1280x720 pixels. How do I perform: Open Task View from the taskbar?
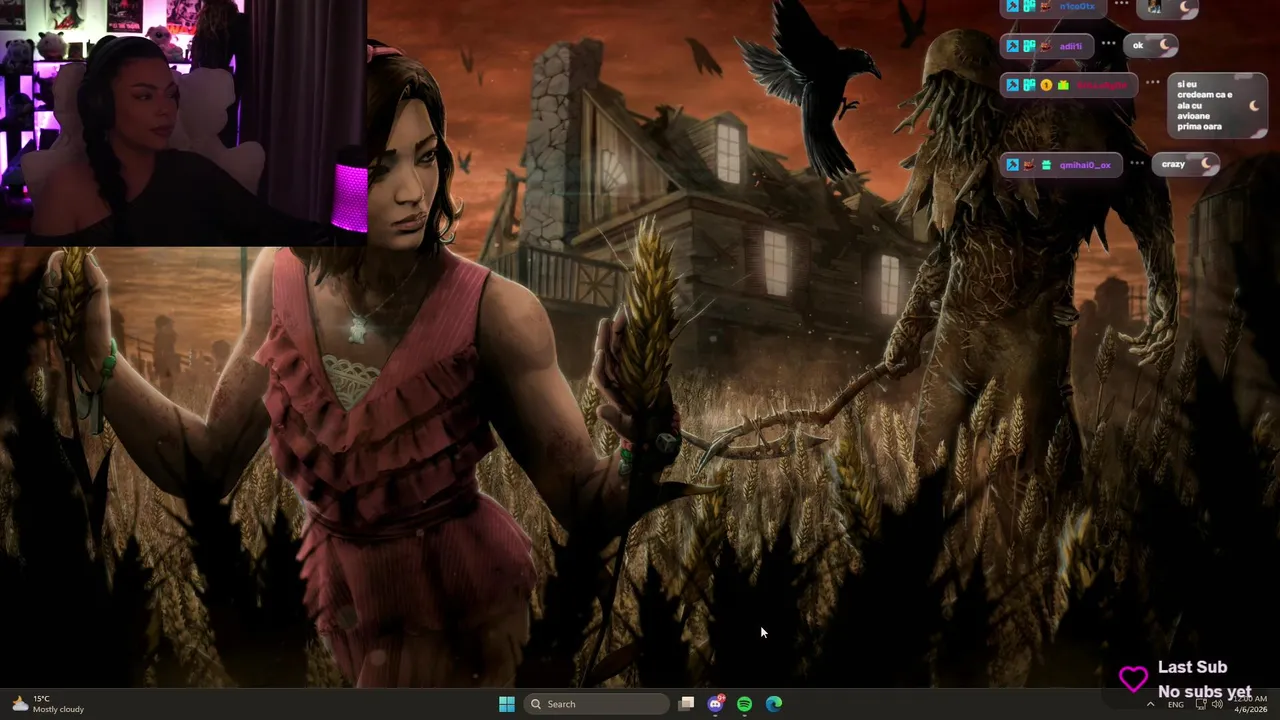(x=686, y=704)
